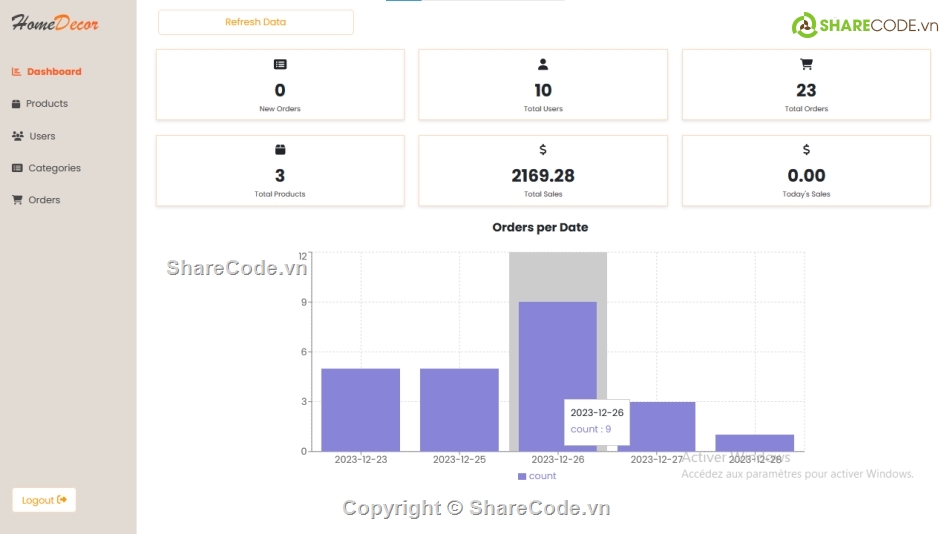Click the HomeDecor logo
950x534 pixels.
click(55, 23)
